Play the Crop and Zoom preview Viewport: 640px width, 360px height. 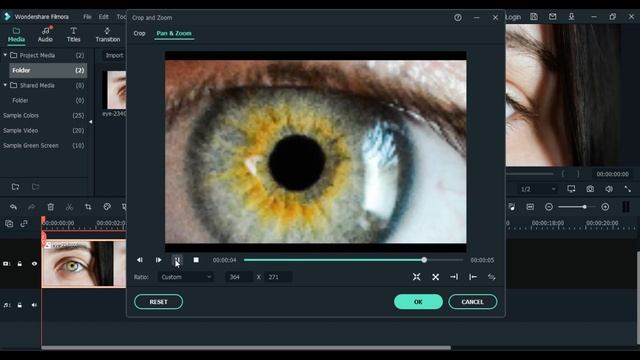coord(158,260)
